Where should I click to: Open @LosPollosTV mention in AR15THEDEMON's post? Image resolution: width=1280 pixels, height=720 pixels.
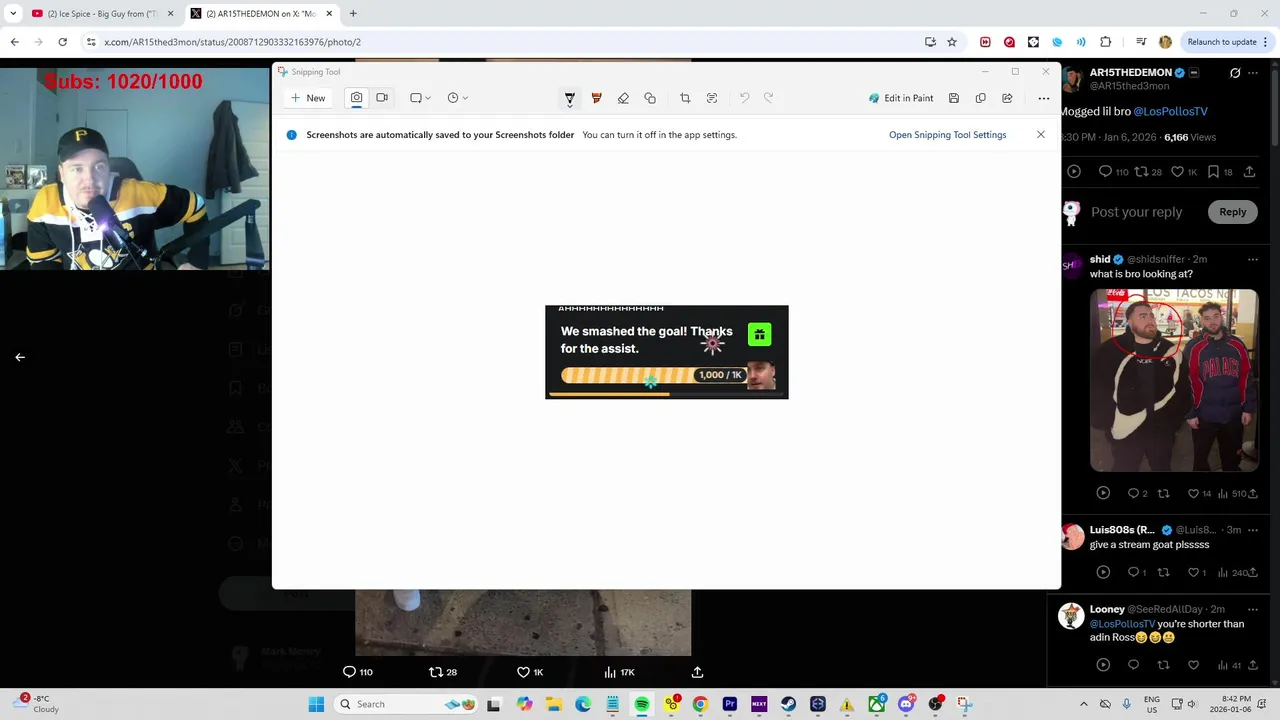coord(1170,112)
